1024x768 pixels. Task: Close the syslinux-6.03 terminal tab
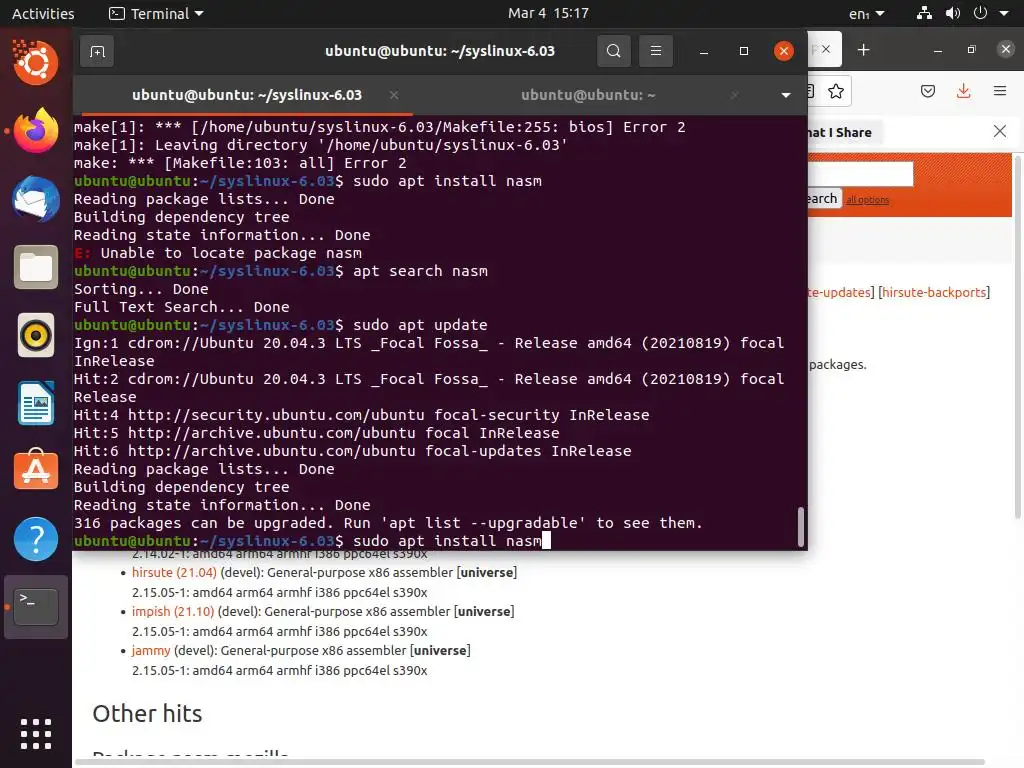[394, 95]
